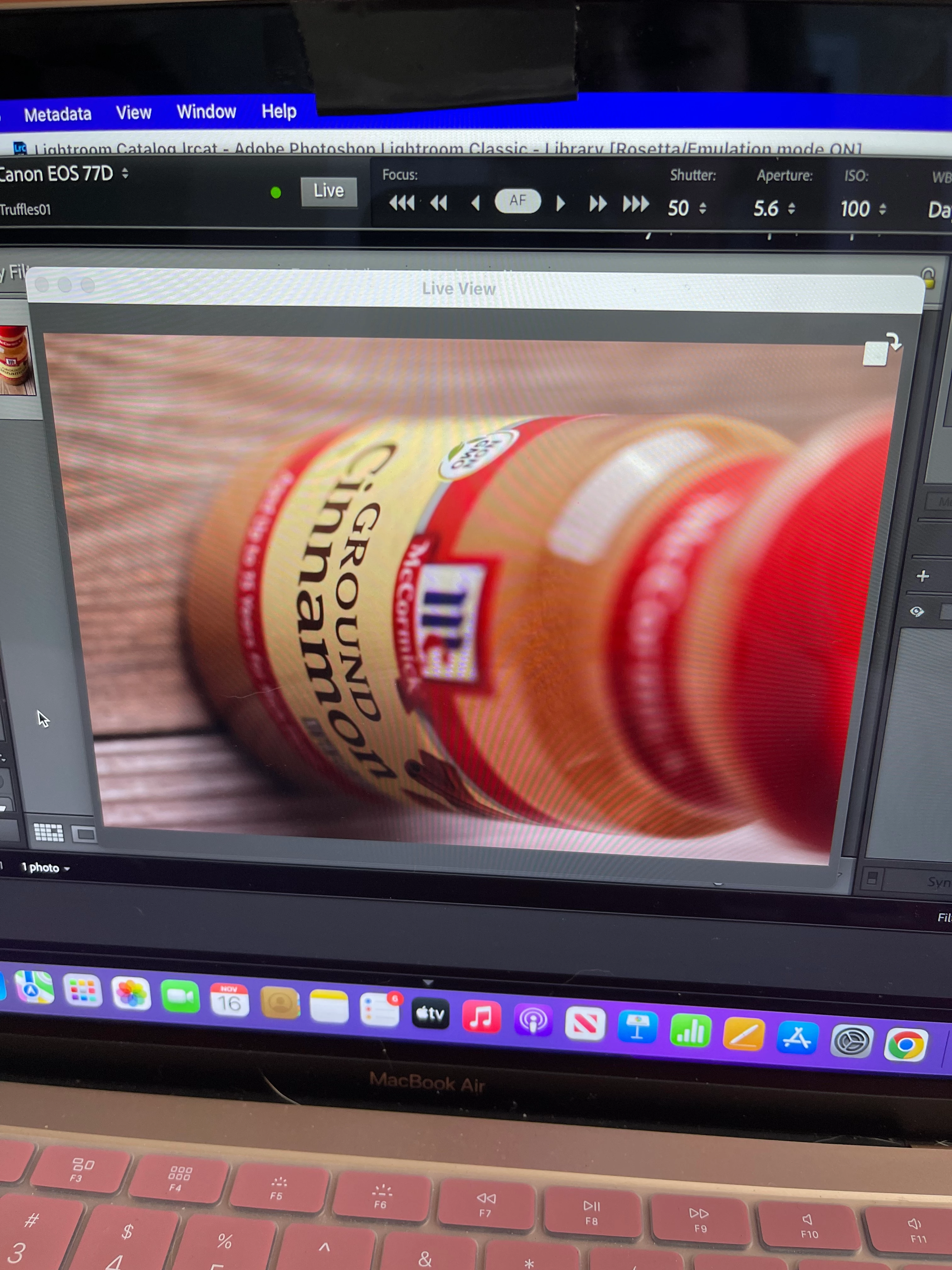Open the Shutter speed 50 stepper
The height and width of the screenshot is (1270, 952).
[x=702, y=209]
